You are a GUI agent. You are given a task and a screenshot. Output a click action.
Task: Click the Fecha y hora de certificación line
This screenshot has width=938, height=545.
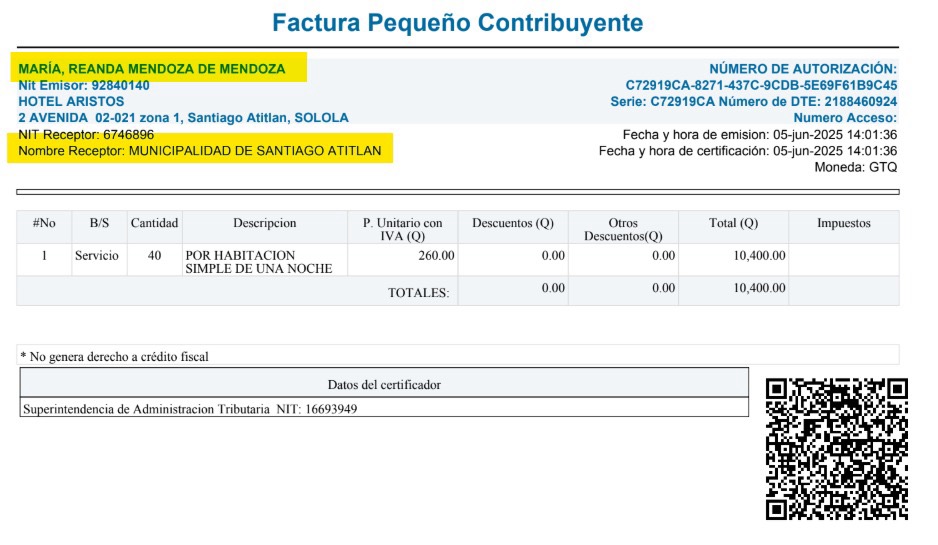tap(748, 151)
